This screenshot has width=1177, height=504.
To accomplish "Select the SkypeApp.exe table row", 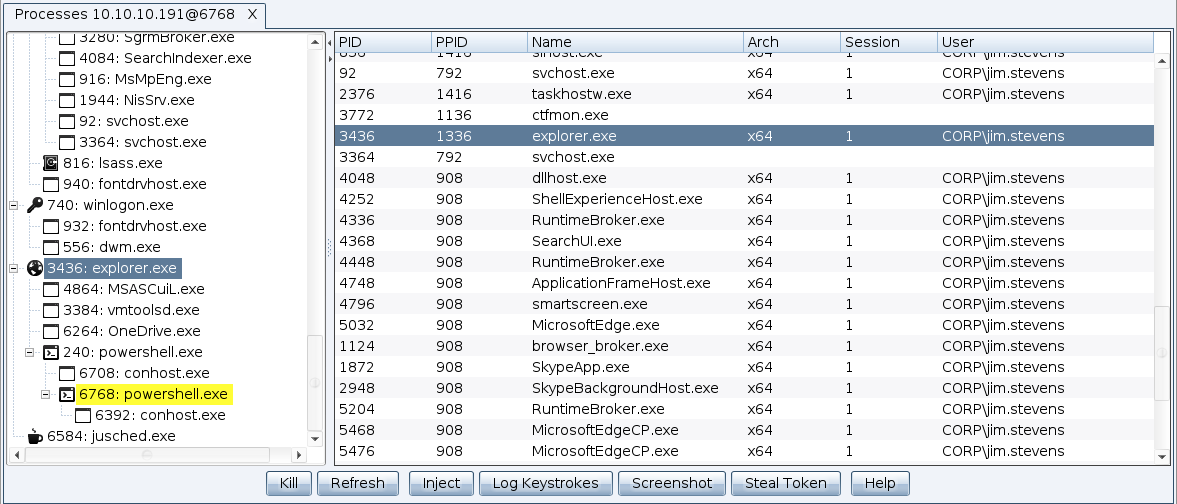I will (744, 367).
